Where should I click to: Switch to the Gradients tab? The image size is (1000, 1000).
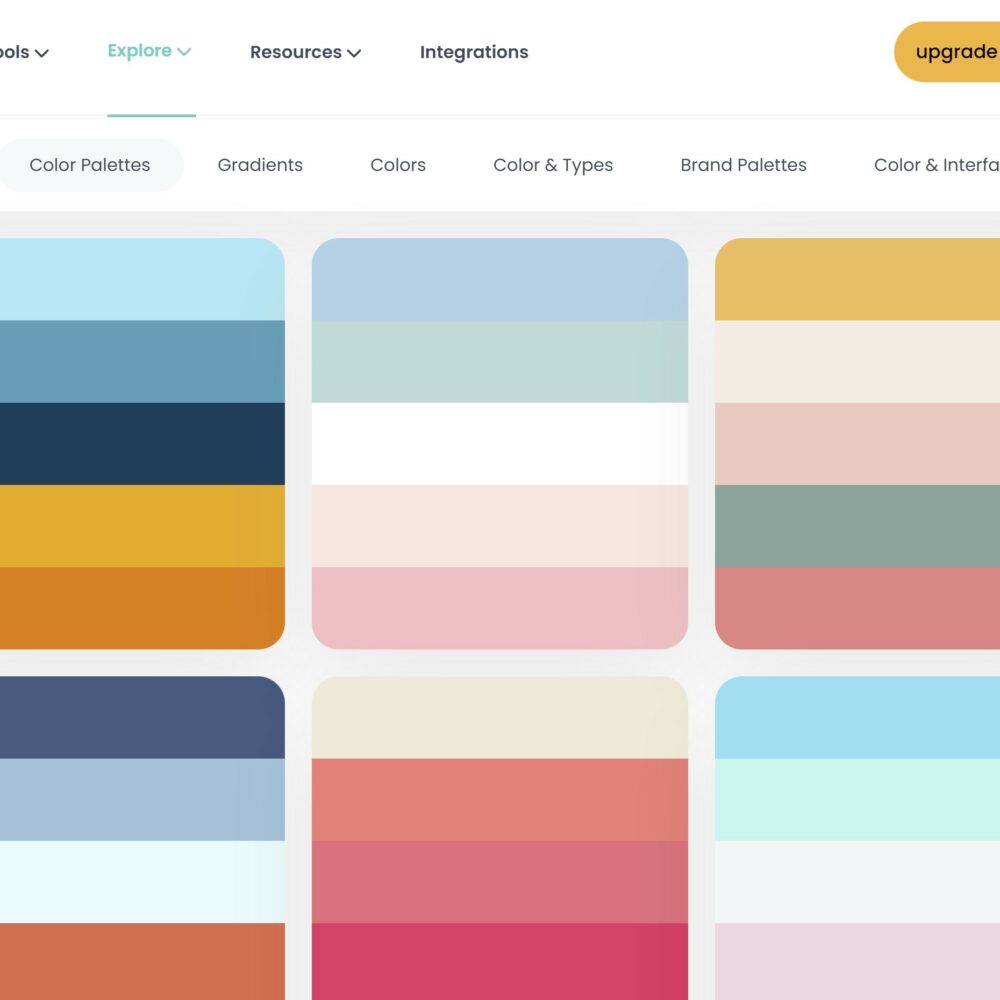click(259, 165)
